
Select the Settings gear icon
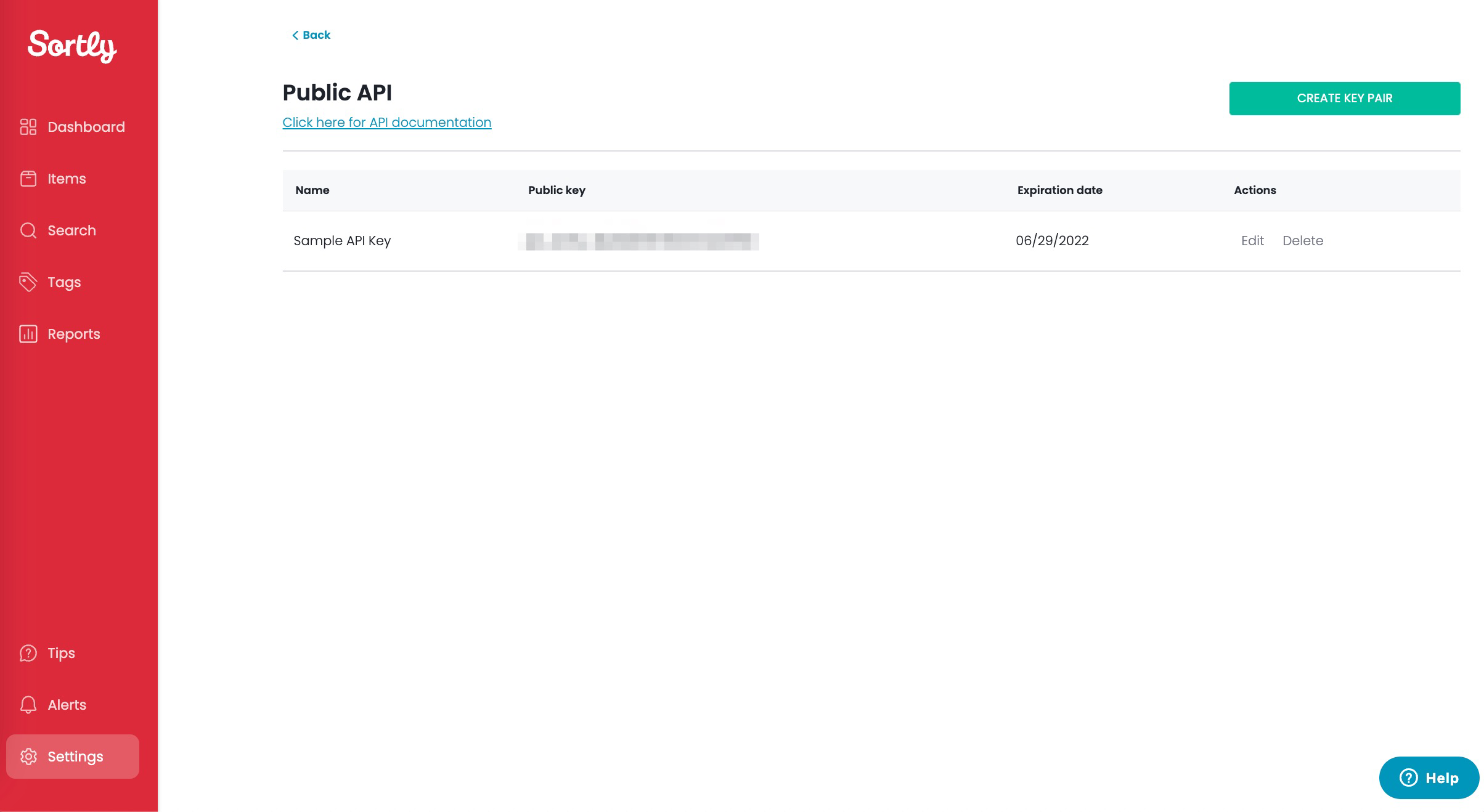[29, 757]
